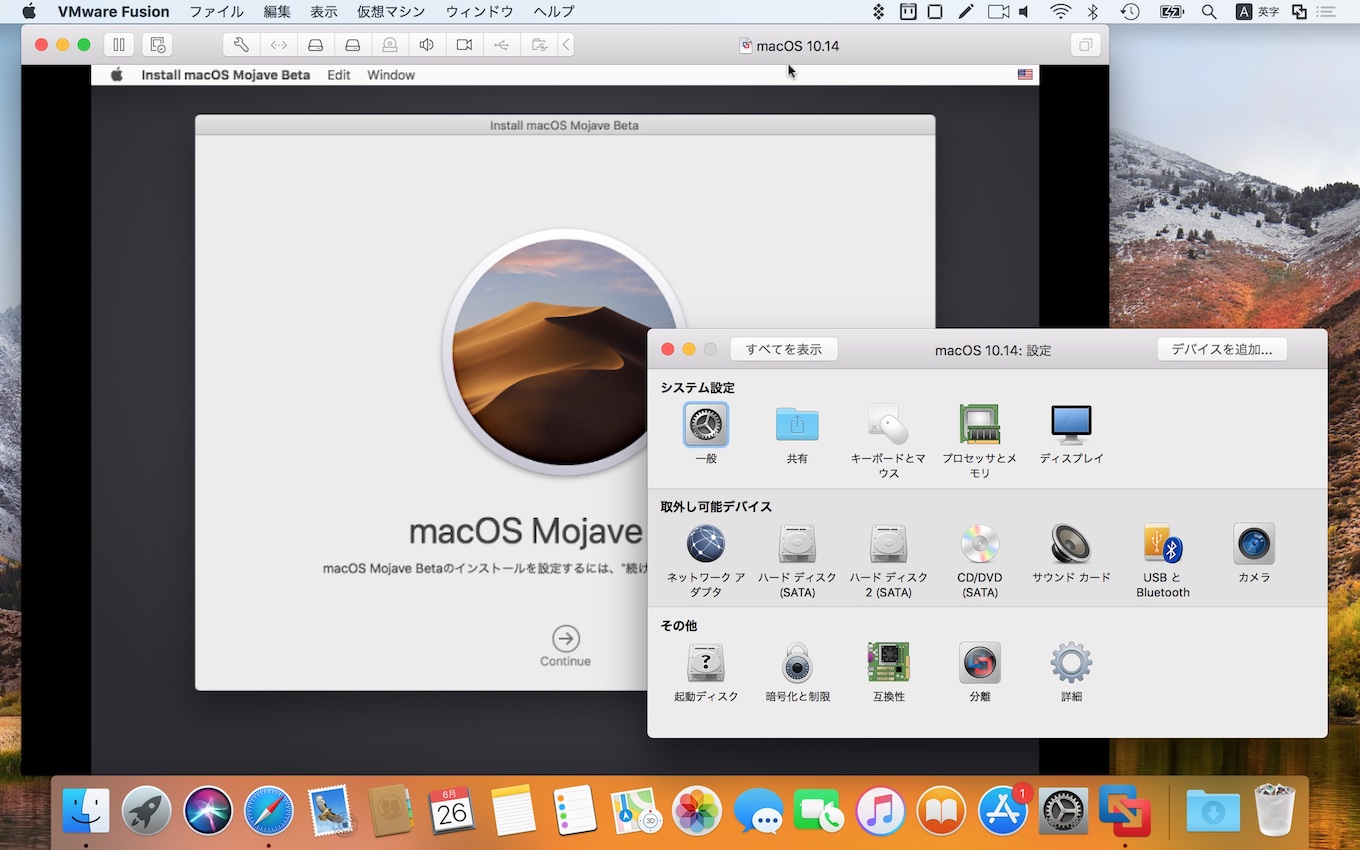The image size is (1360, 850).
Task: Open the 起動ディスク settings
Action: point(706,662)
